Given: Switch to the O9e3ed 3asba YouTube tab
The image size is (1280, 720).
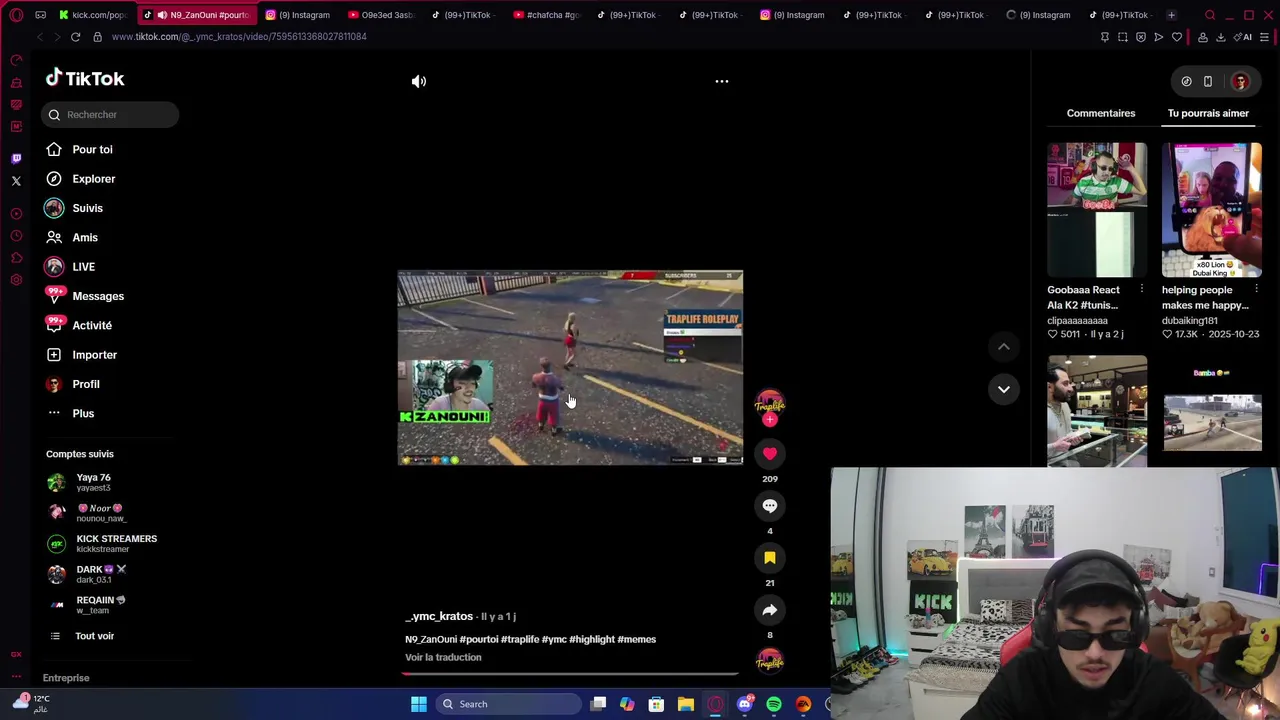Looking at the screenshot, I should pyautogui.click(x=380, y=15).
